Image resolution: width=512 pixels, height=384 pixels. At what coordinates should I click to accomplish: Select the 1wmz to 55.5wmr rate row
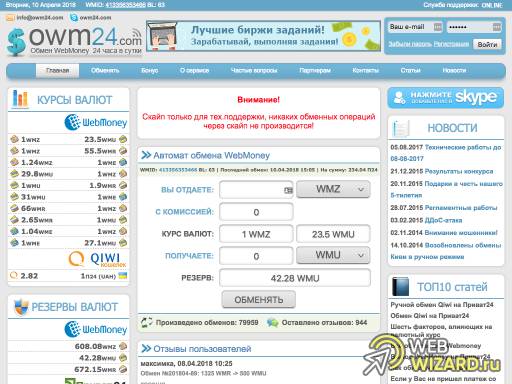(68, 151)
